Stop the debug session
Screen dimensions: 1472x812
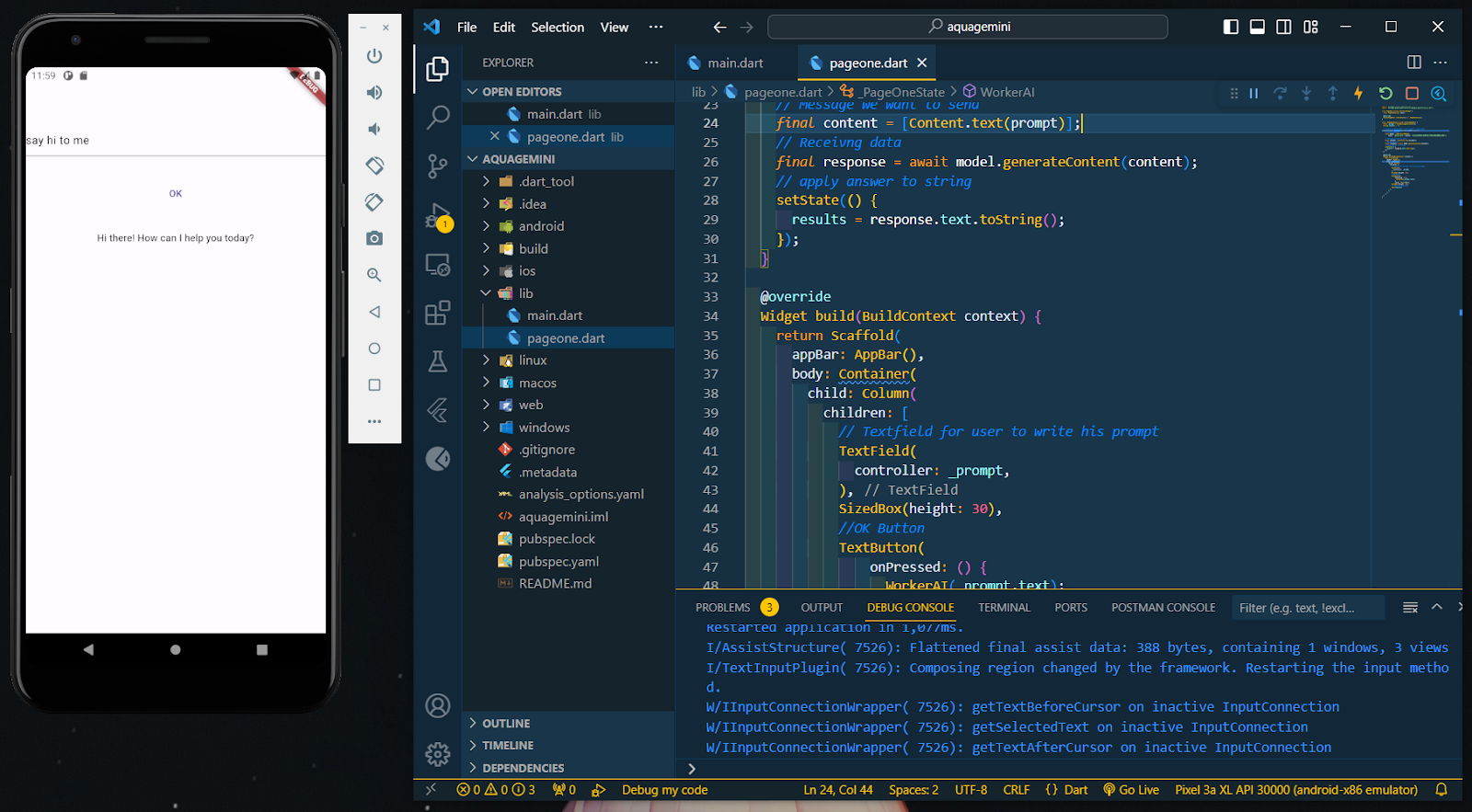1412,93
